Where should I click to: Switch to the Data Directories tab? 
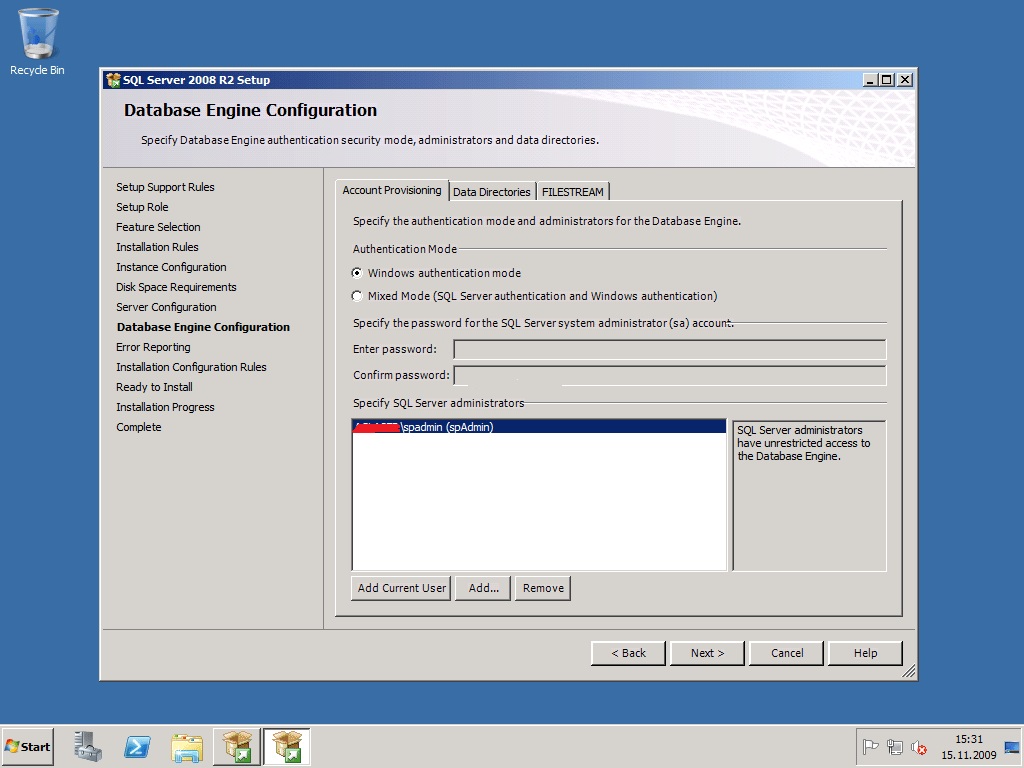pyautogui.click(x=492, y=191)
